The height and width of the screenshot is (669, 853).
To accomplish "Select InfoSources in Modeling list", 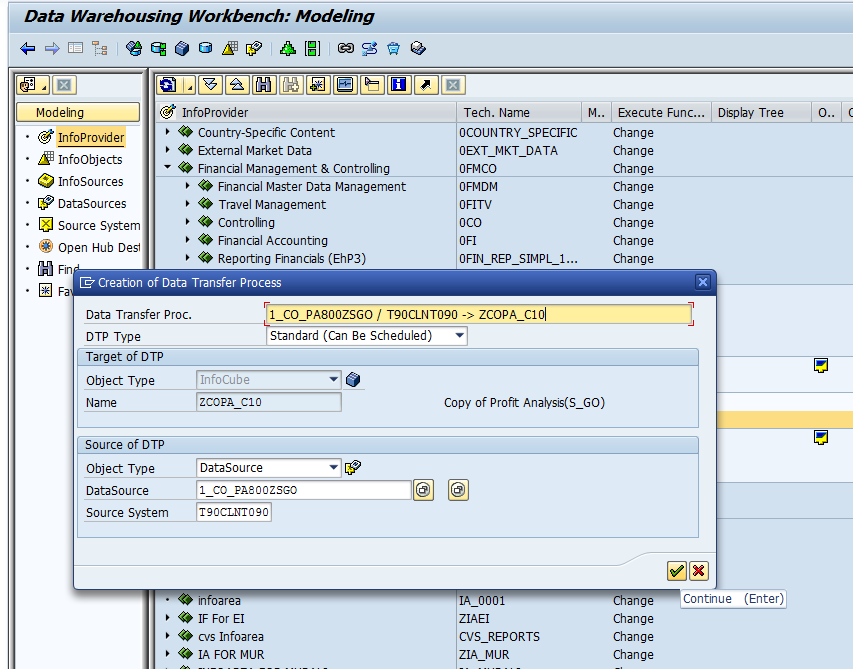I will coord(90,182).
